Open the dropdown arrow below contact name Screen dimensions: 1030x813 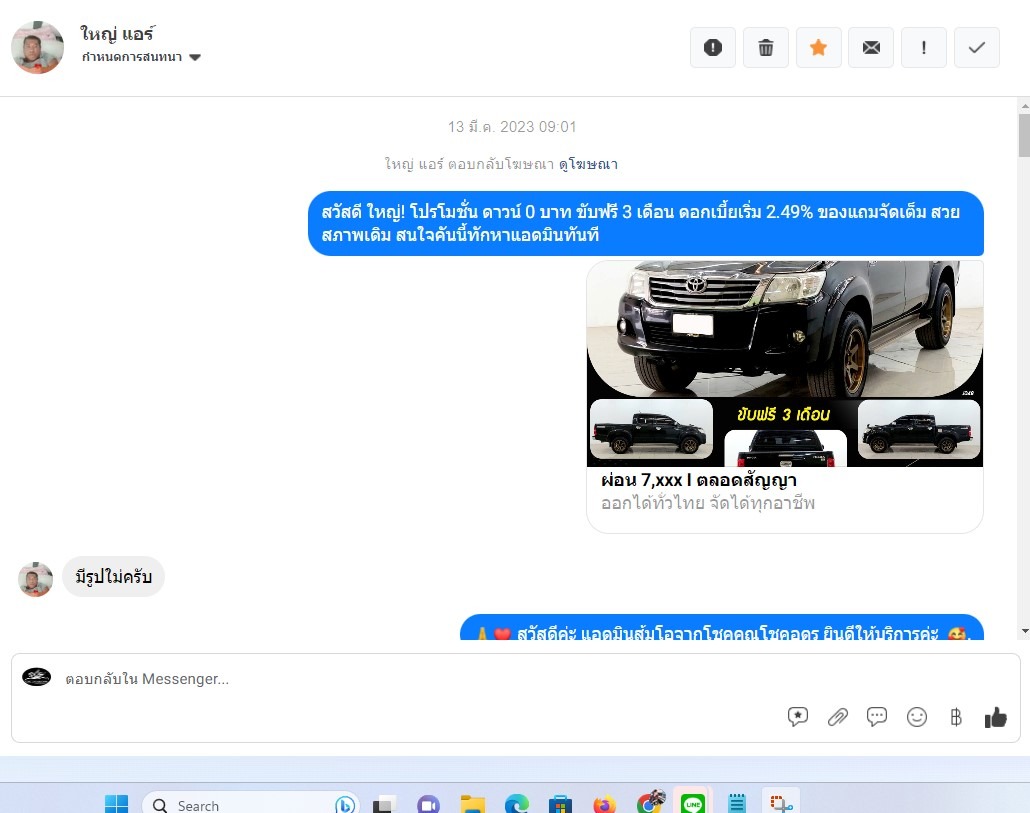click(195, 58)
